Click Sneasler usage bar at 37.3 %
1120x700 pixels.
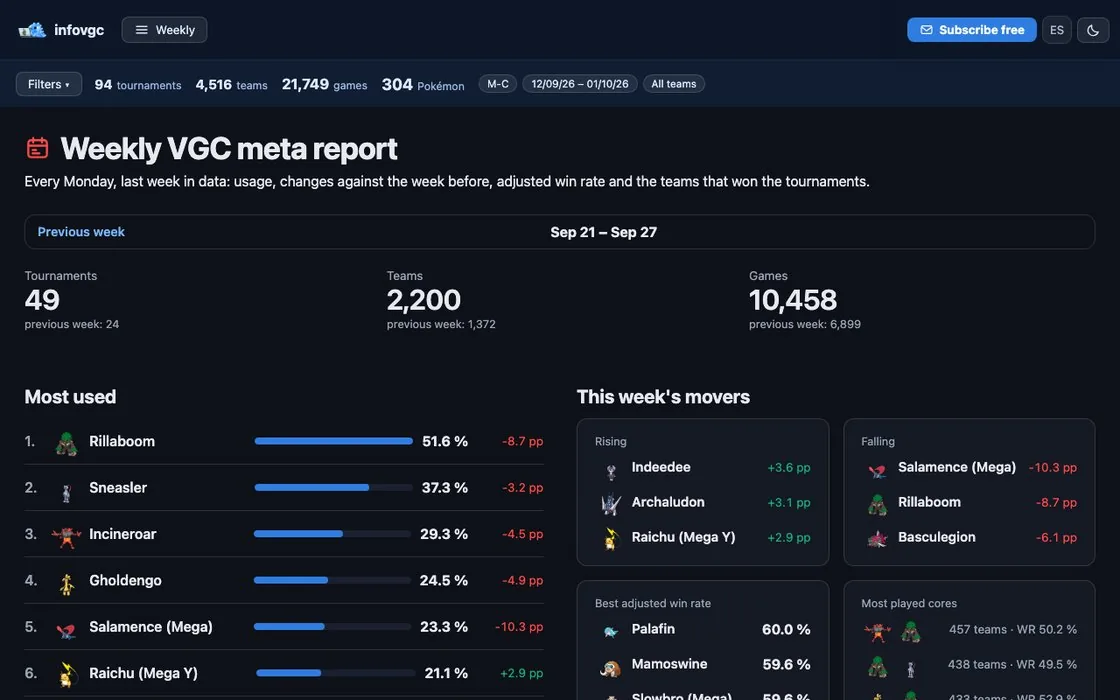click(334, 488)
